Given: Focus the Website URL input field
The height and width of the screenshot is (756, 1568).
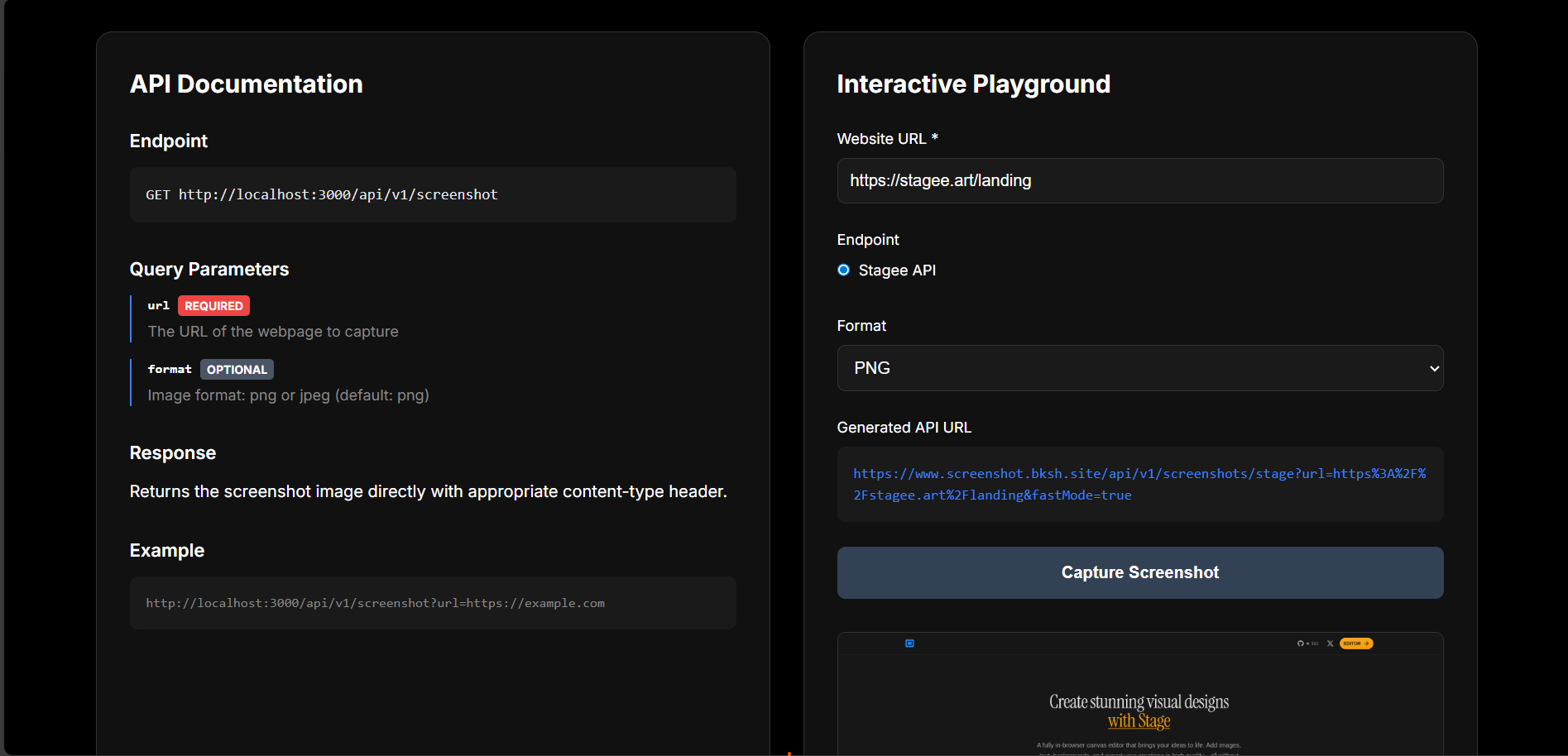Looking at the screenshot, I should click(1139, 181).
